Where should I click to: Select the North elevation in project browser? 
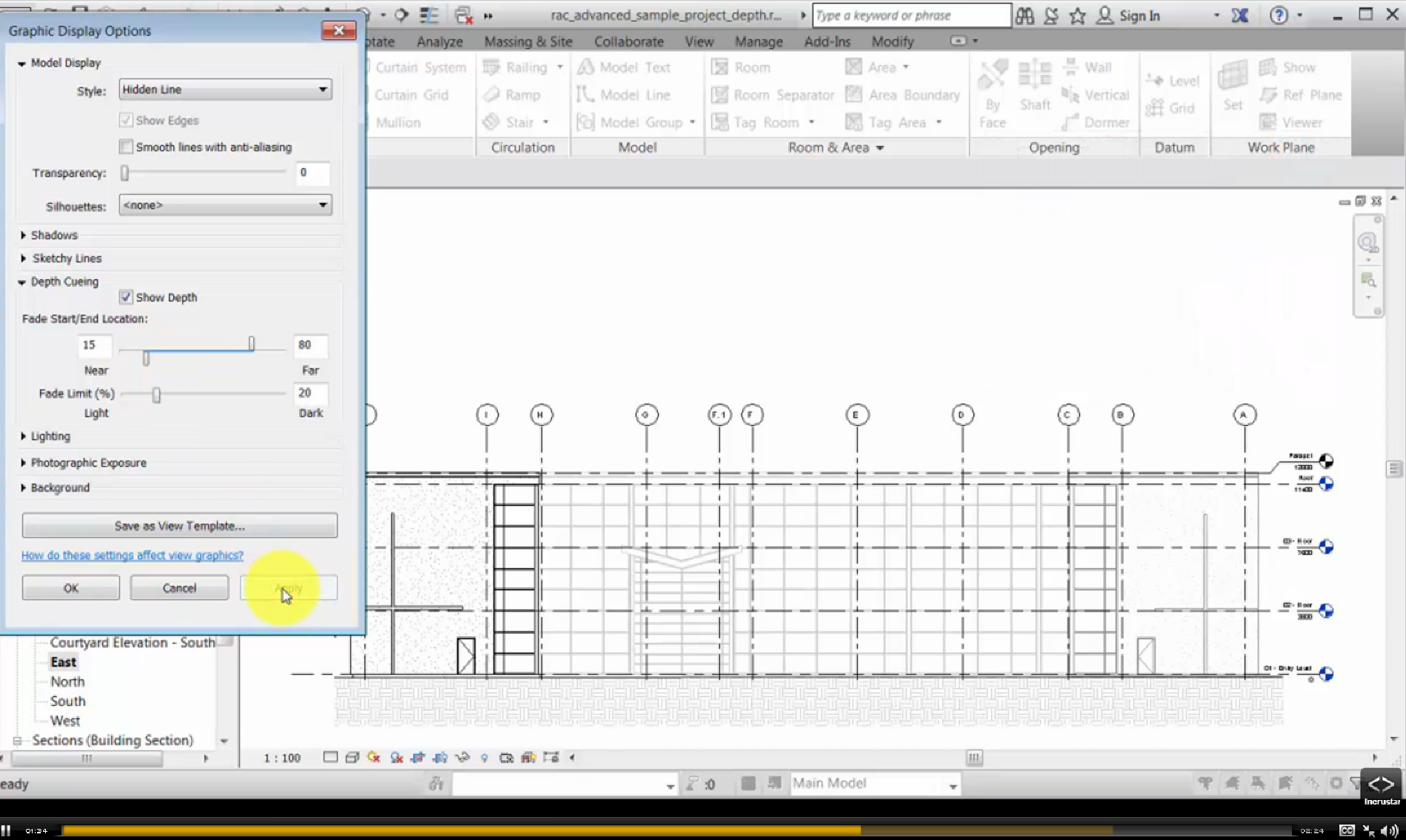(67, 681)
